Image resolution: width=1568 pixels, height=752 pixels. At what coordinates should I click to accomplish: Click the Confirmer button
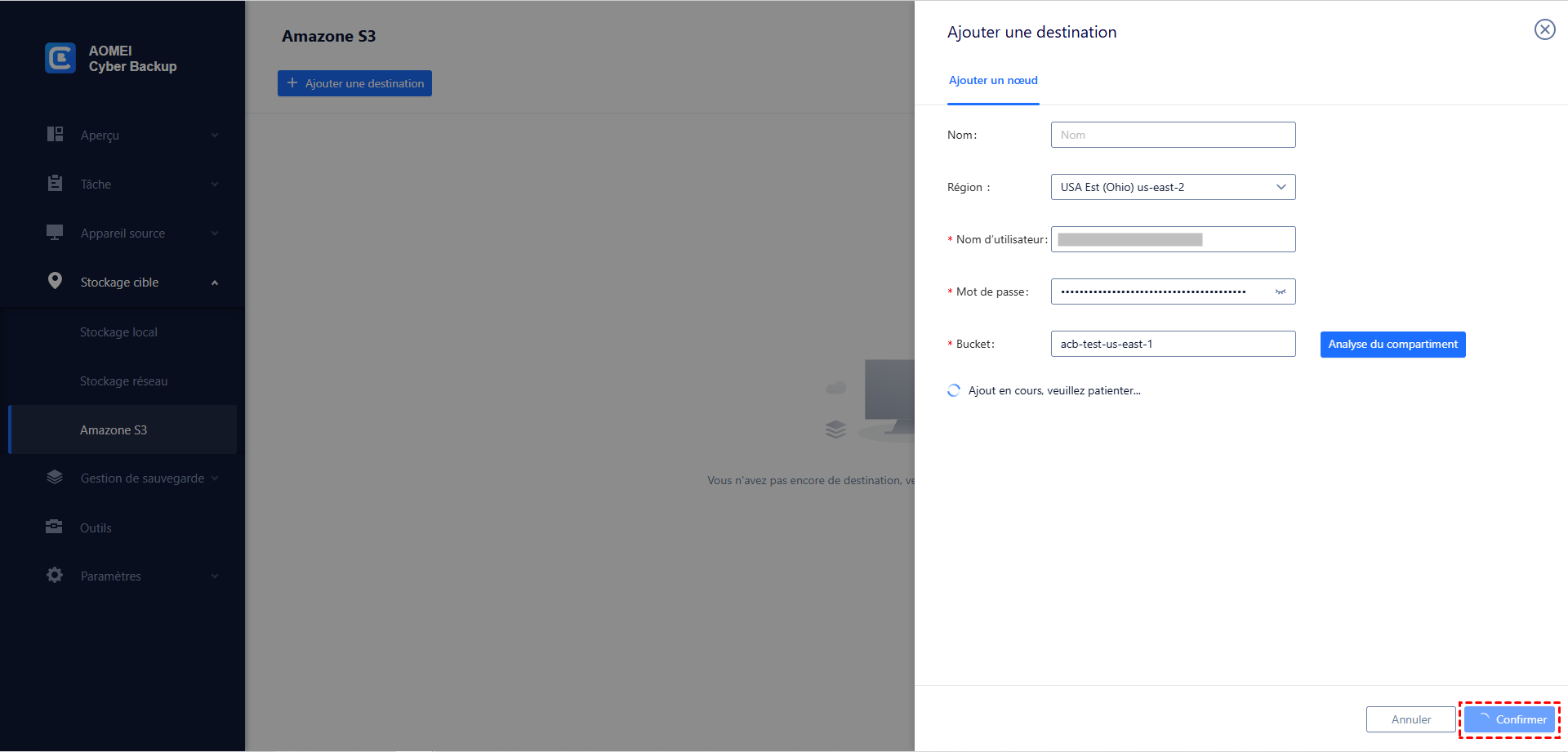click(x=1509, y=719)
